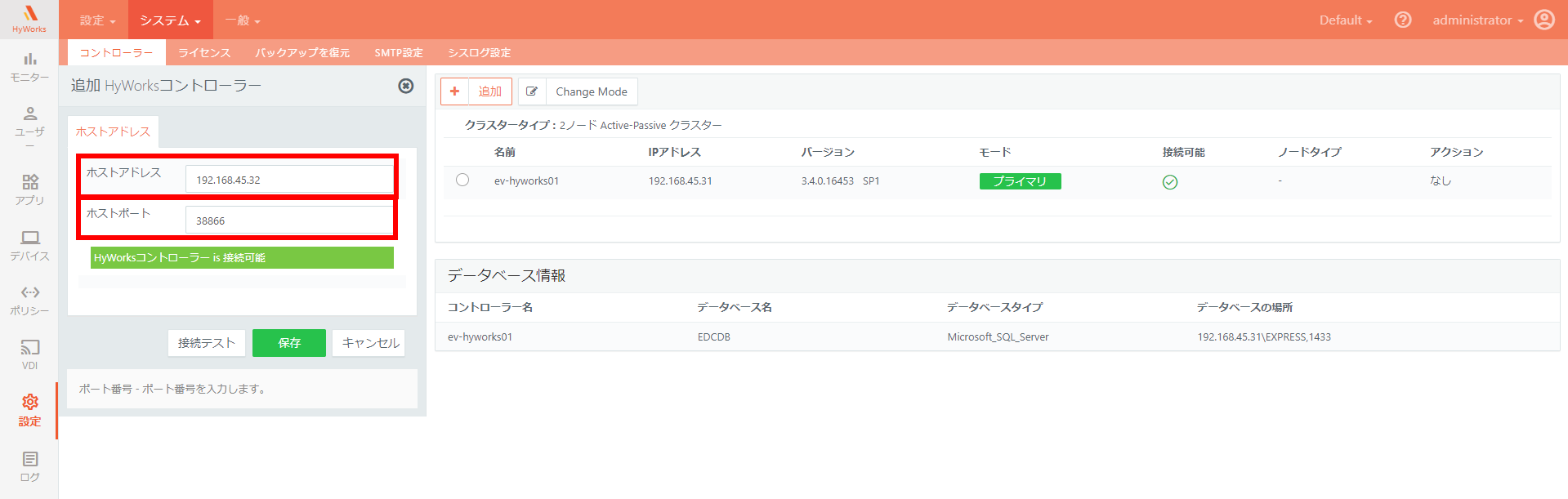Click the Change Mode button
Image resolution: width=1568 pixels, height=499 pixels.
point(592,91)
